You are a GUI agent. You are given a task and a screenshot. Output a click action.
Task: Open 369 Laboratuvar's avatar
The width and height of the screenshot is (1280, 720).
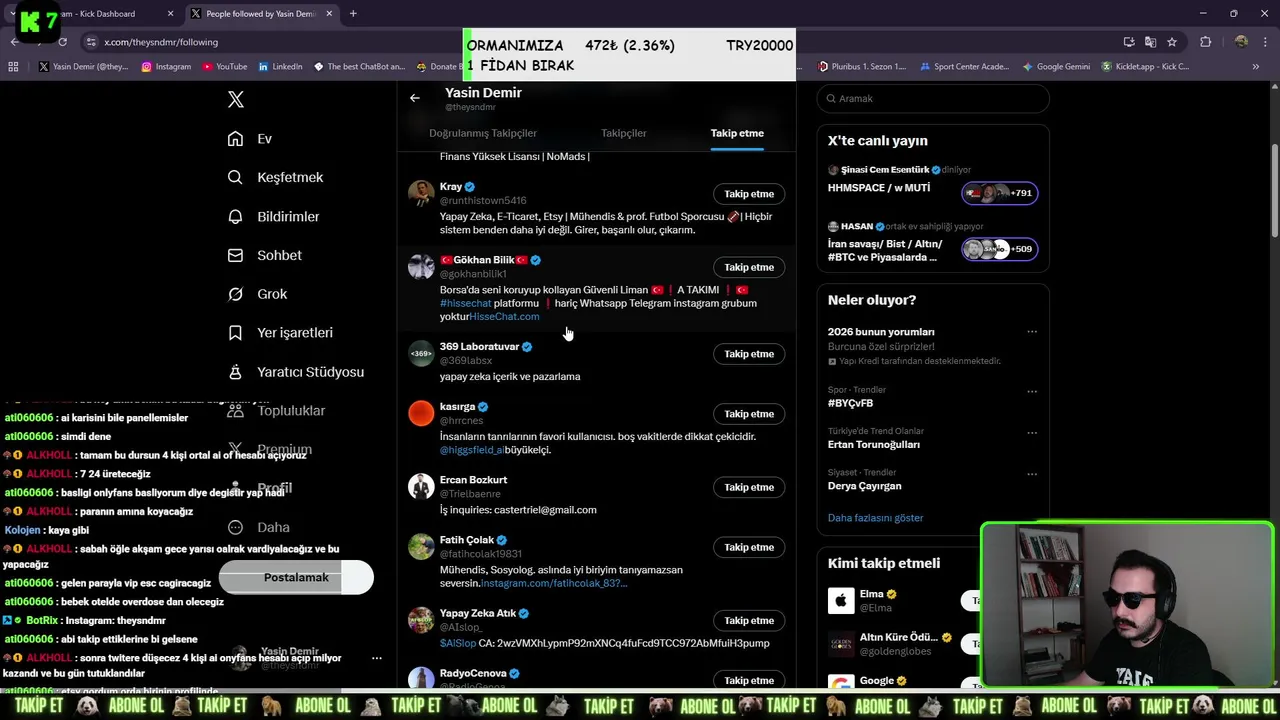click(421, 353)
